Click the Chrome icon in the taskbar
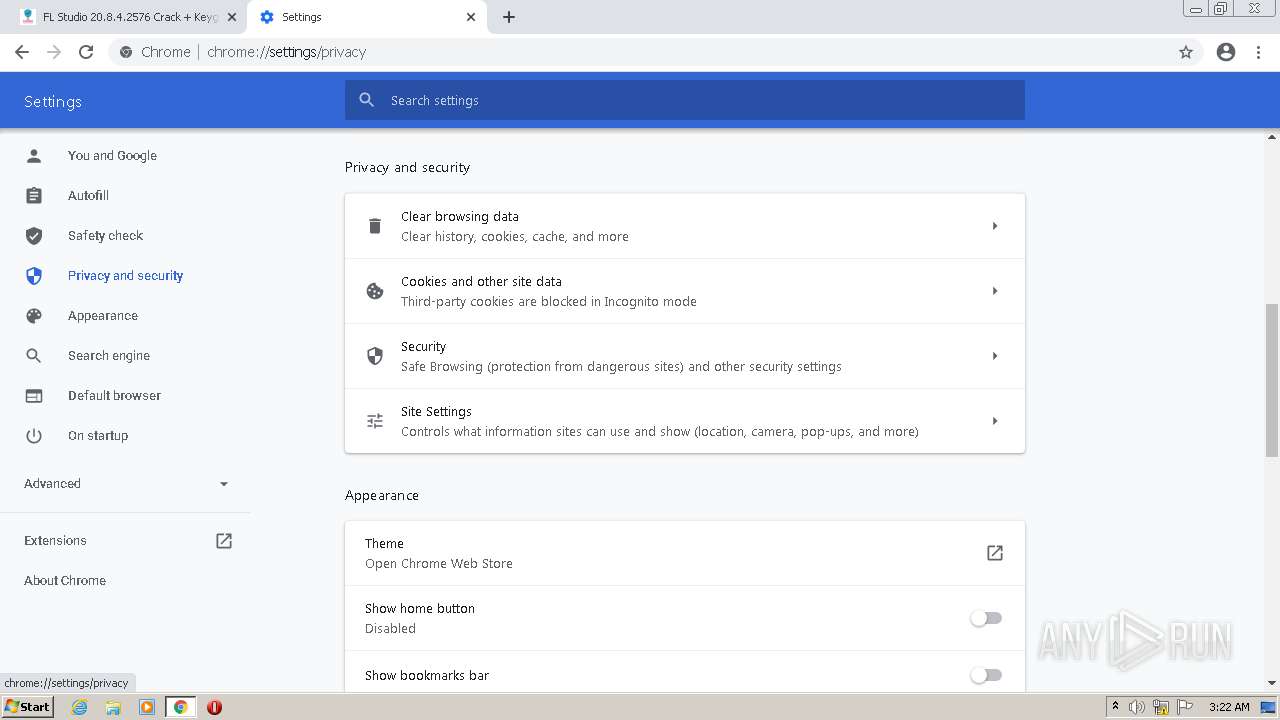The height and width of the screenshot is (720, 1280). (181, 707)
